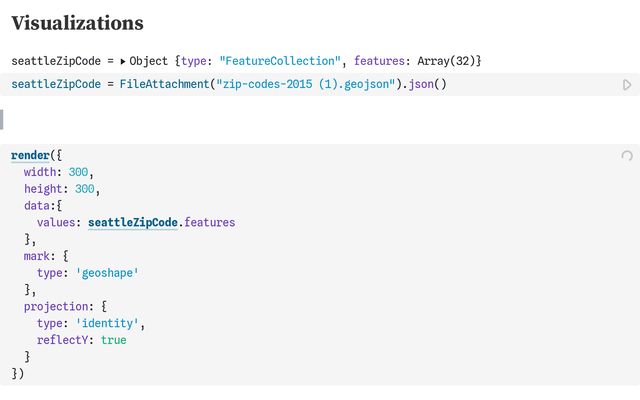The height and width of the screenshot is (400, 640).
Task: Expand the seattleZipCode Object output triangle
Action: [x=123, y=61]
